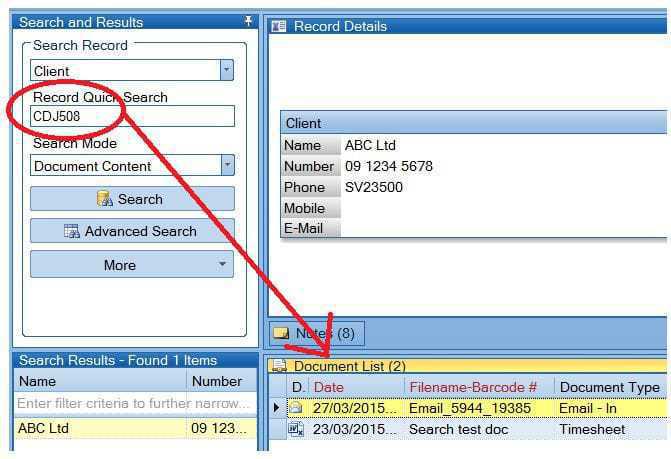This screenshot has height=459, width=671.
Task: Click the Advanced Search table icon
Action: coord(71,231)
